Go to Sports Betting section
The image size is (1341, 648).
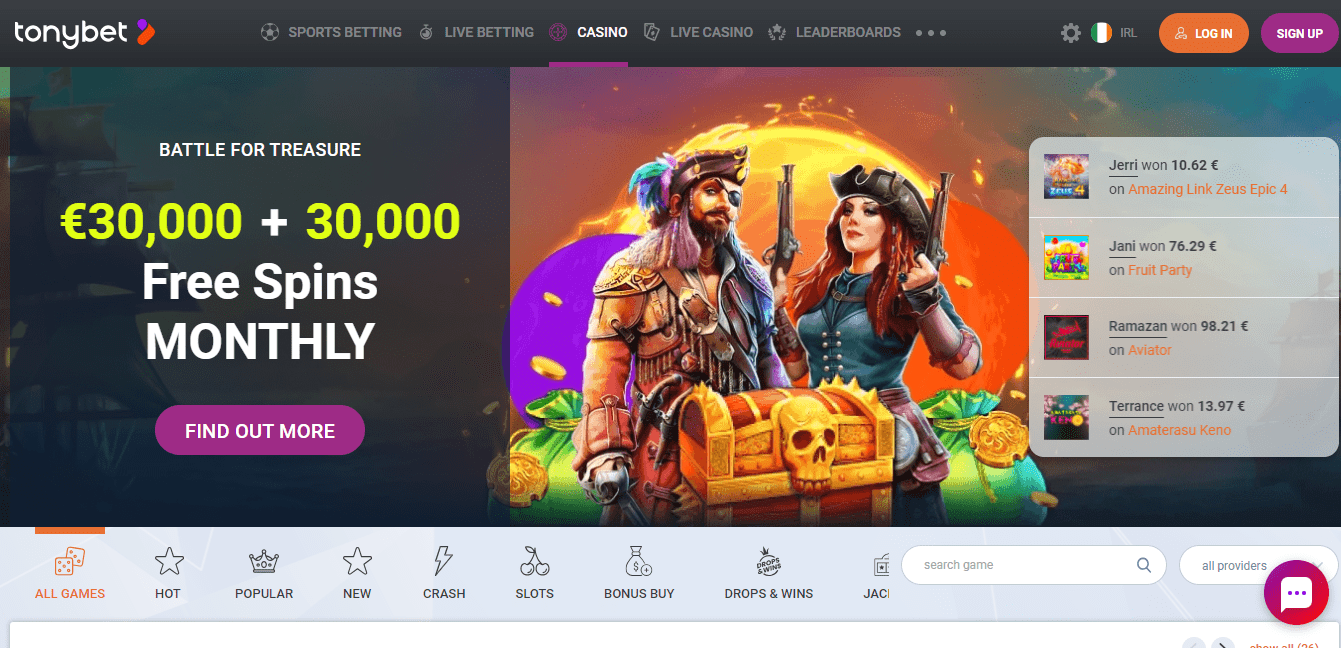(331, 32)
